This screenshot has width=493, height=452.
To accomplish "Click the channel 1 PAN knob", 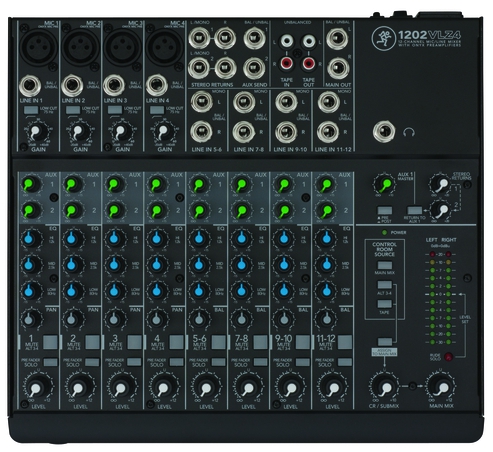I will [31, 319].
